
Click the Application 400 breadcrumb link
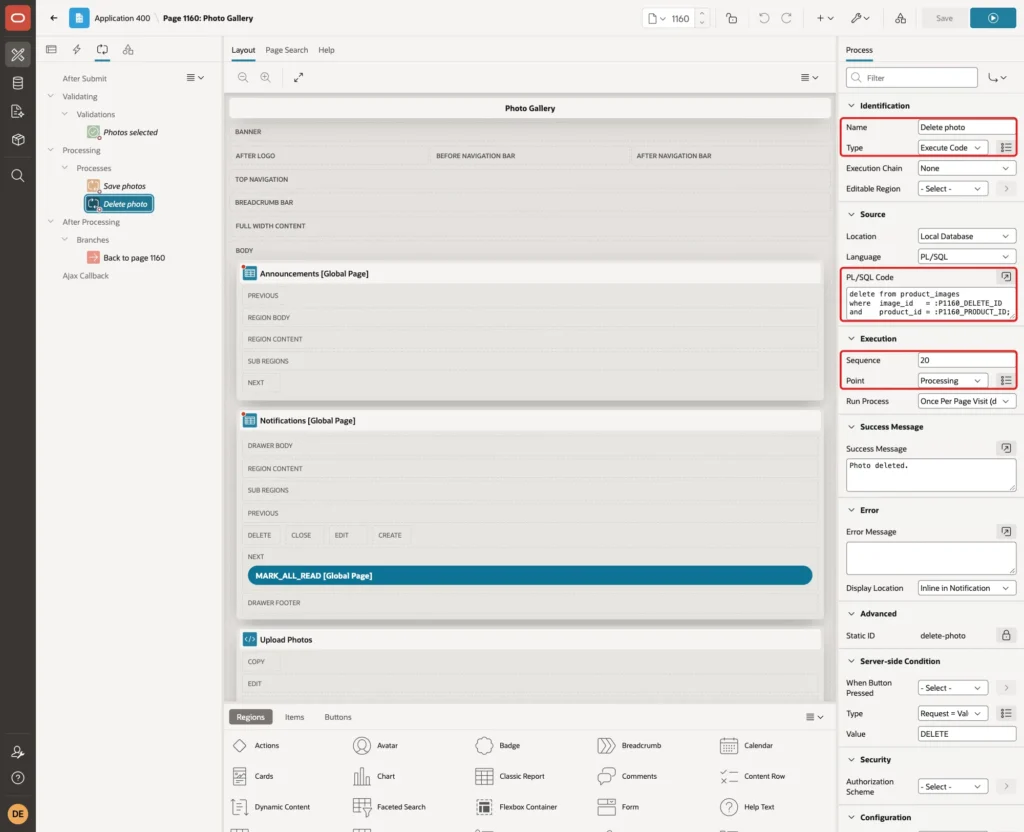[x=122, y=18]
